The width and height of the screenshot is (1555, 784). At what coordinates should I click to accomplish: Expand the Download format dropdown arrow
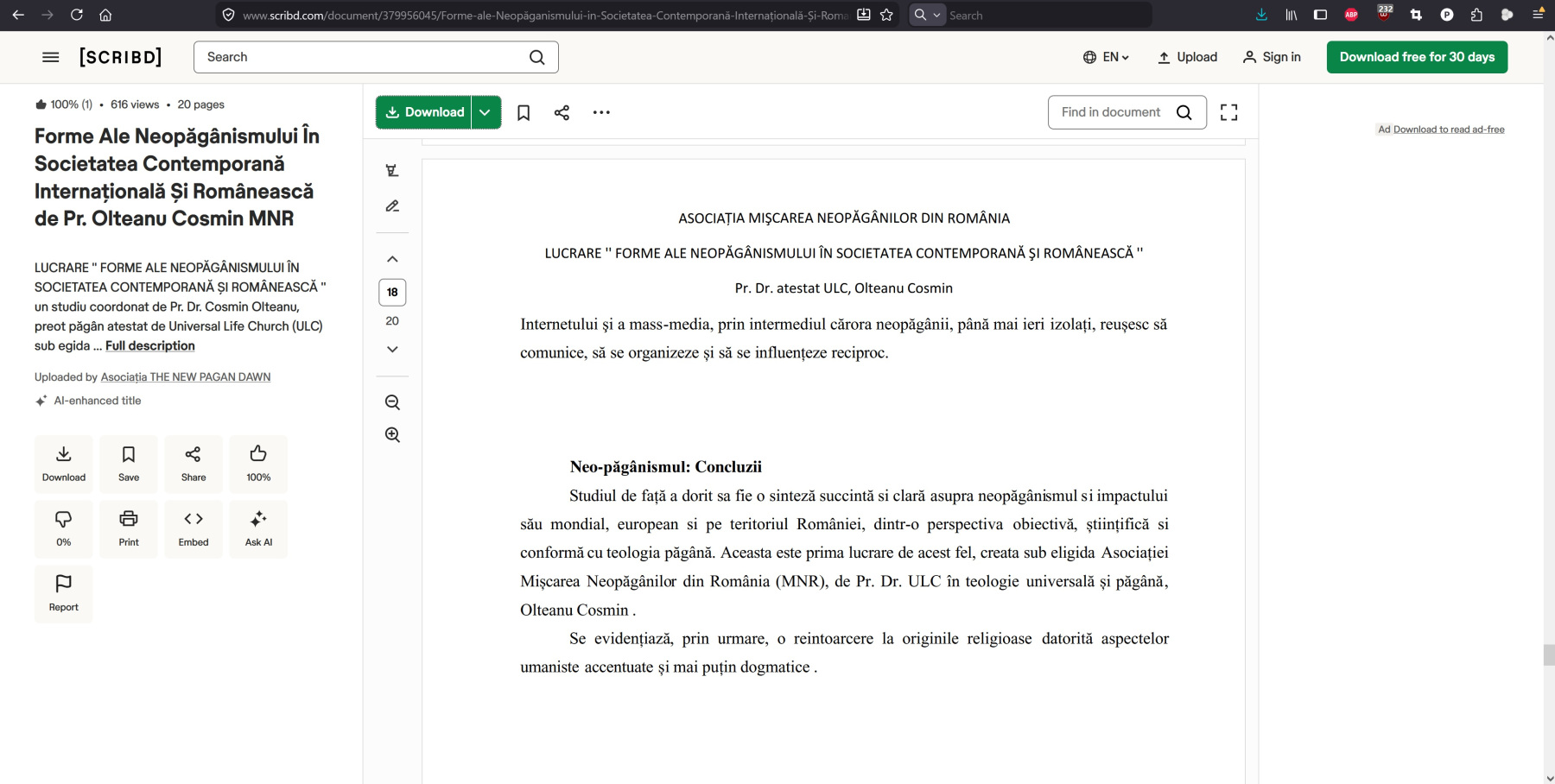(486, 112)
